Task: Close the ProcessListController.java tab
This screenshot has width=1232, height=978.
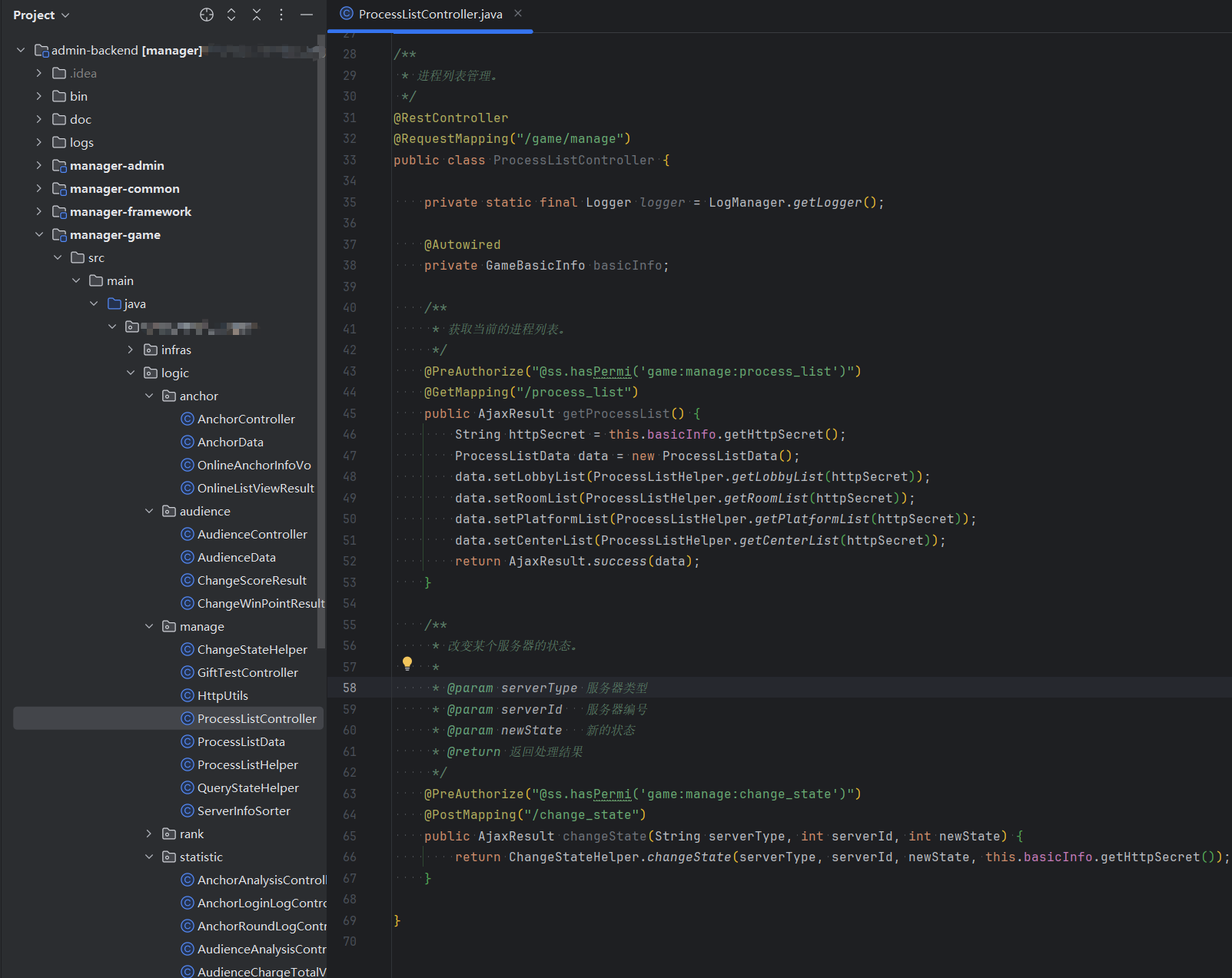Action: [x=518, y=13]
